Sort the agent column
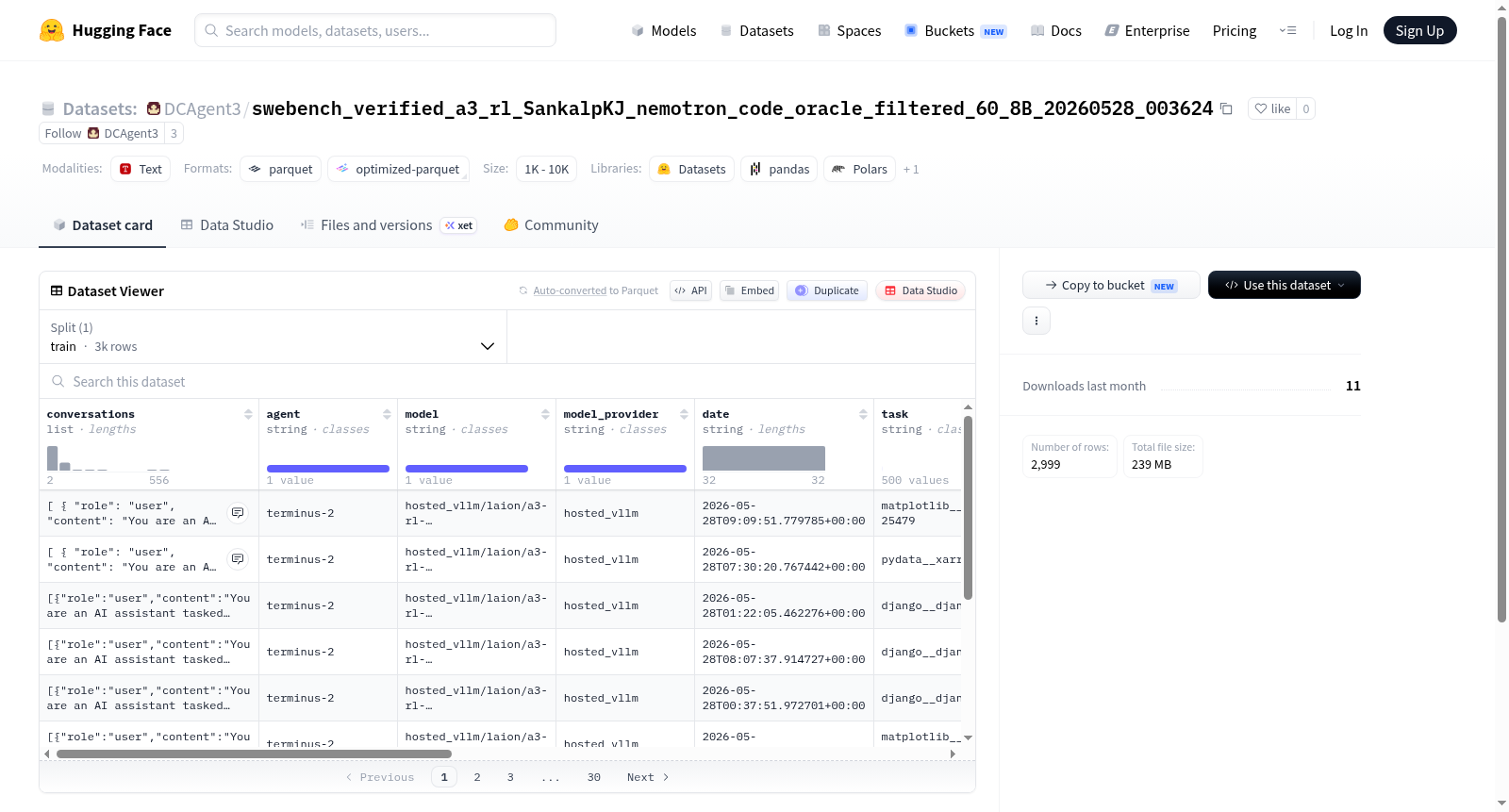The width and height of the screenshot is (1509, 812). click(387, 414)
